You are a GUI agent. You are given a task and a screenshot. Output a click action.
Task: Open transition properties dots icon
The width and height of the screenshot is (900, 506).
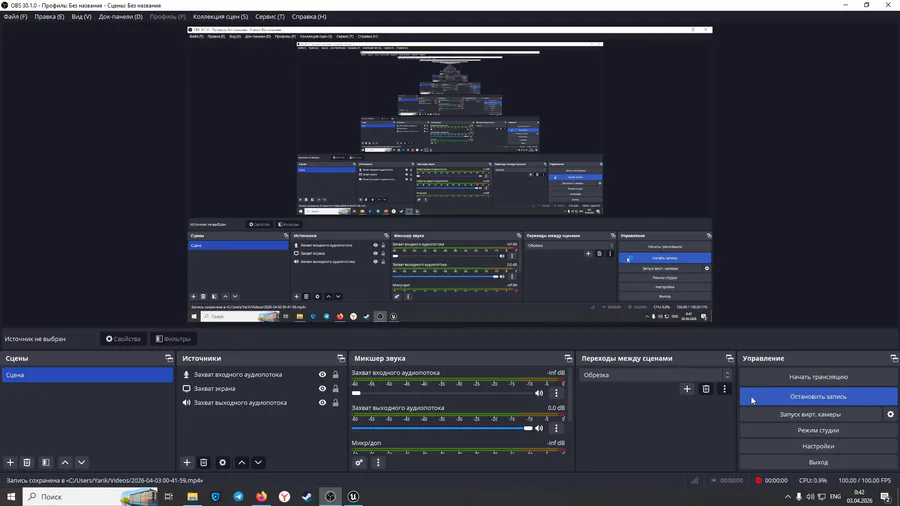(x=724, y=389)
